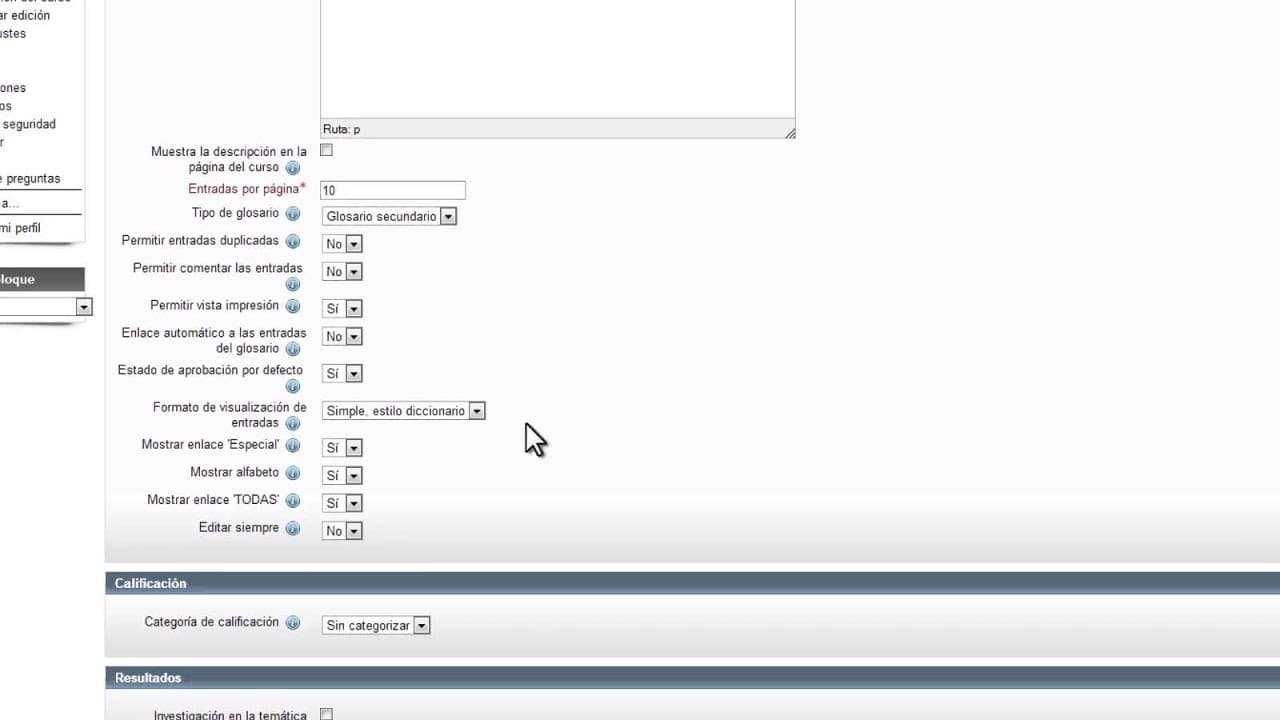Open Mostrar enlace 'TODAS' dropdown

coord(342,503)
